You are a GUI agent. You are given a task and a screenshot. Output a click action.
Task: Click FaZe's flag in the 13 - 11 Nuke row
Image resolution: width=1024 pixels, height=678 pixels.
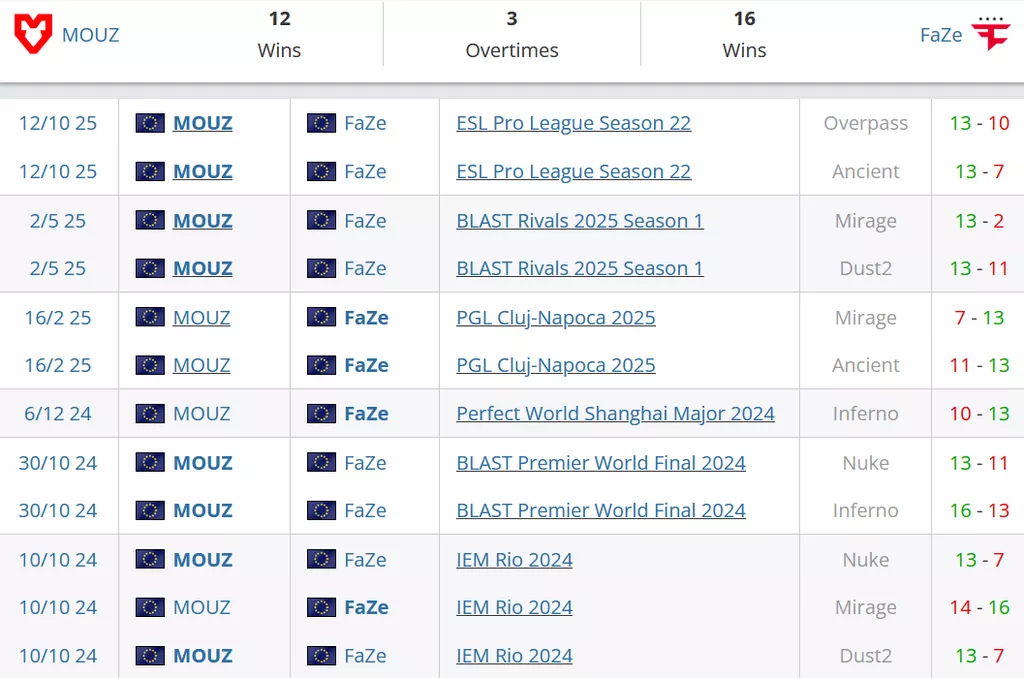[x=321, y=462]
